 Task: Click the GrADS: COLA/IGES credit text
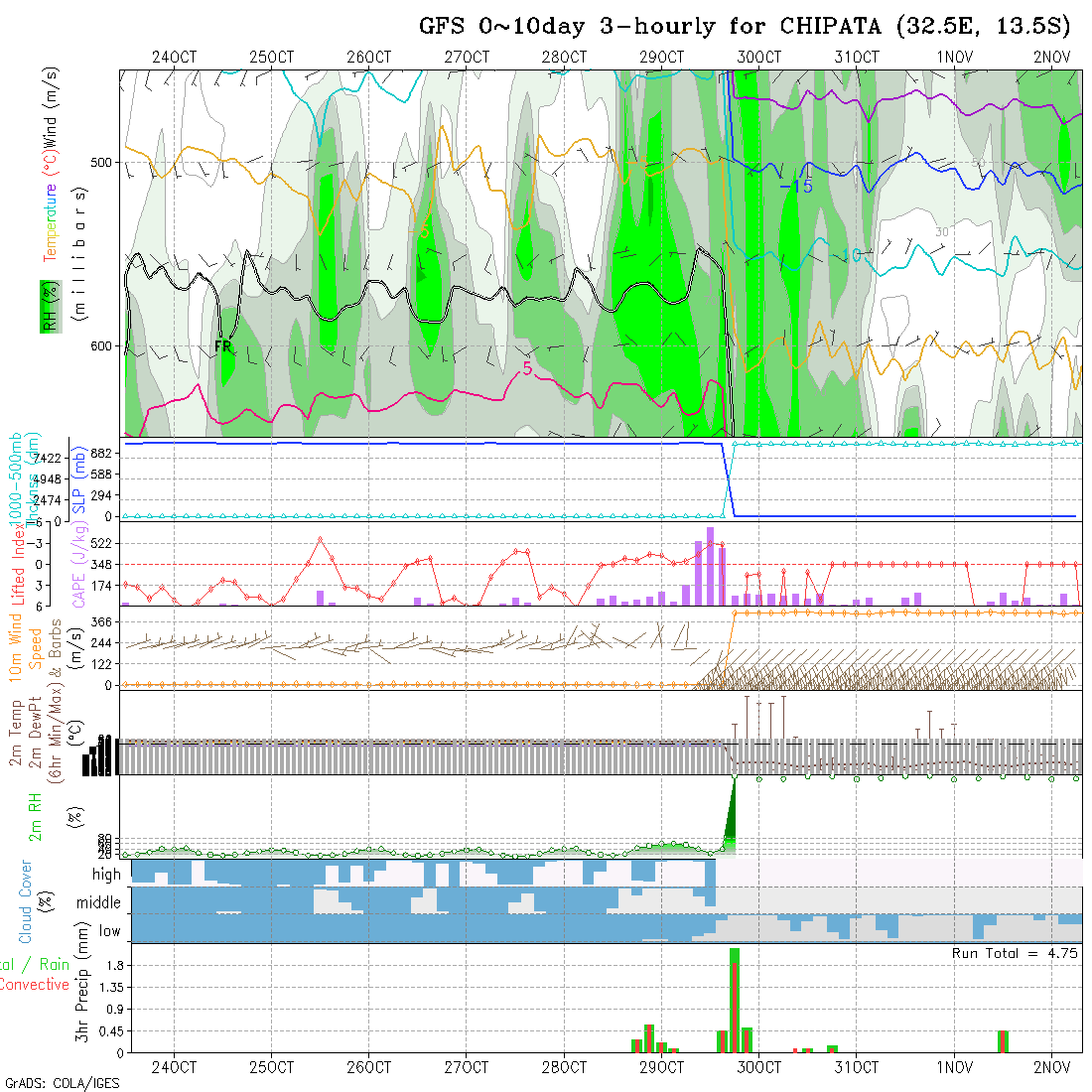coord(62,1083)
